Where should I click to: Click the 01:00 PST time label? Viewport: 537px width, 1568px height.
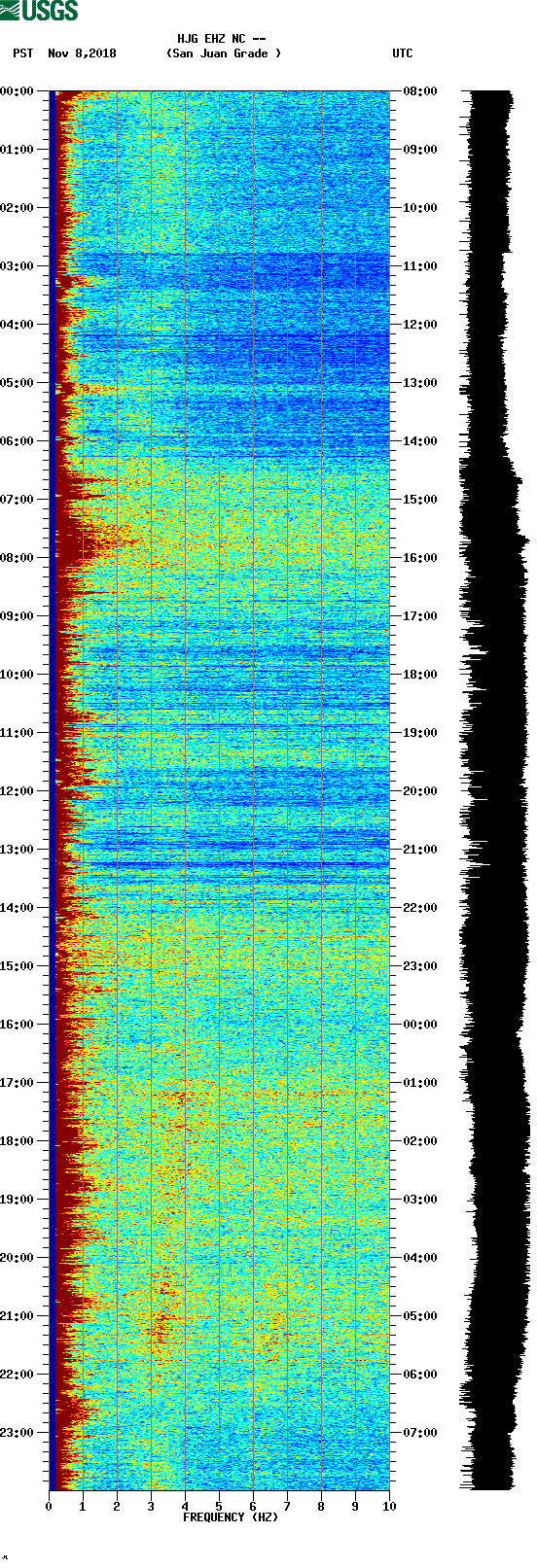[18, 150]
